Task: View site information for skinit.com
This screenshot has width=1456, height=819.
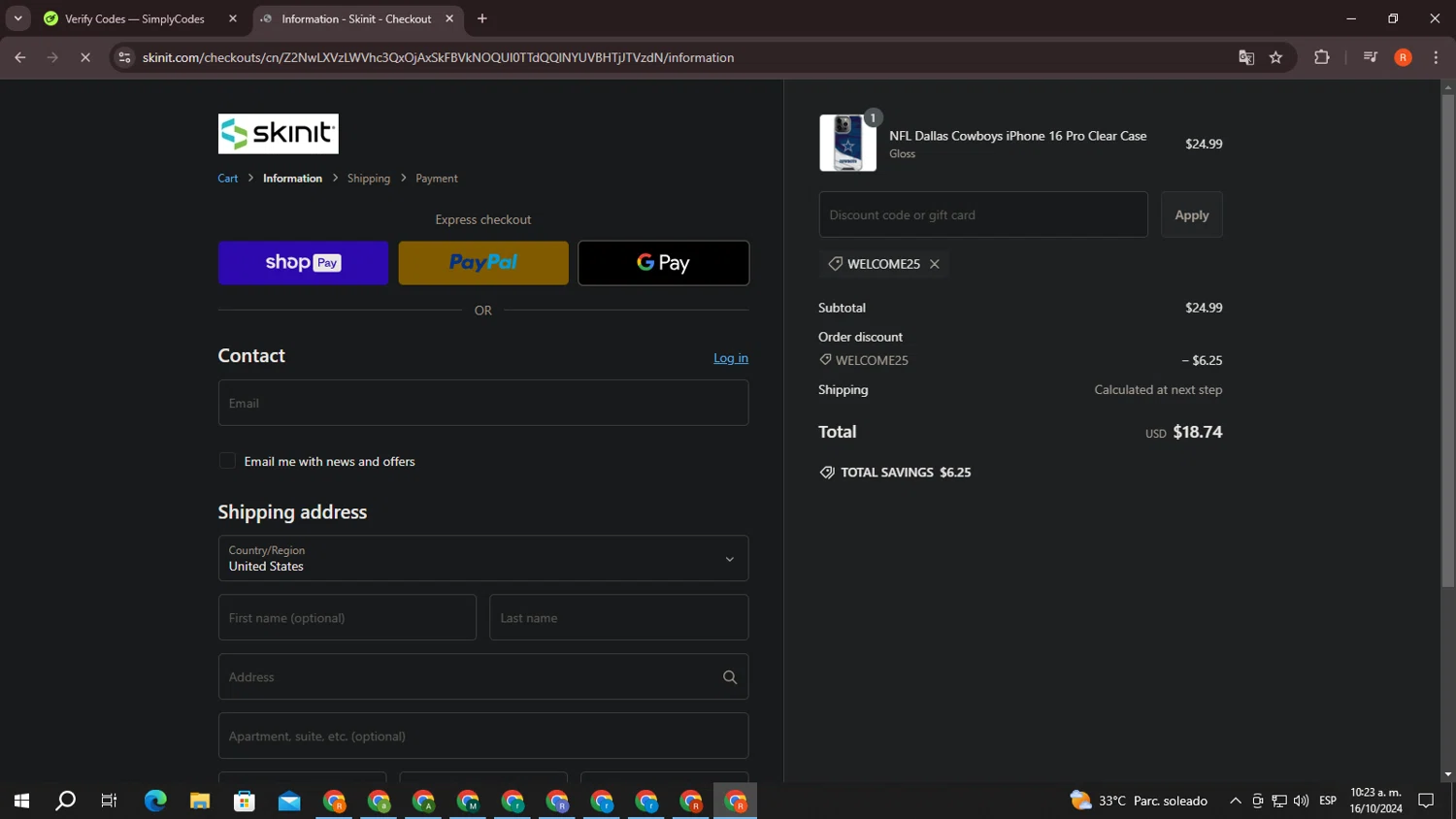Action: [124, 57]
